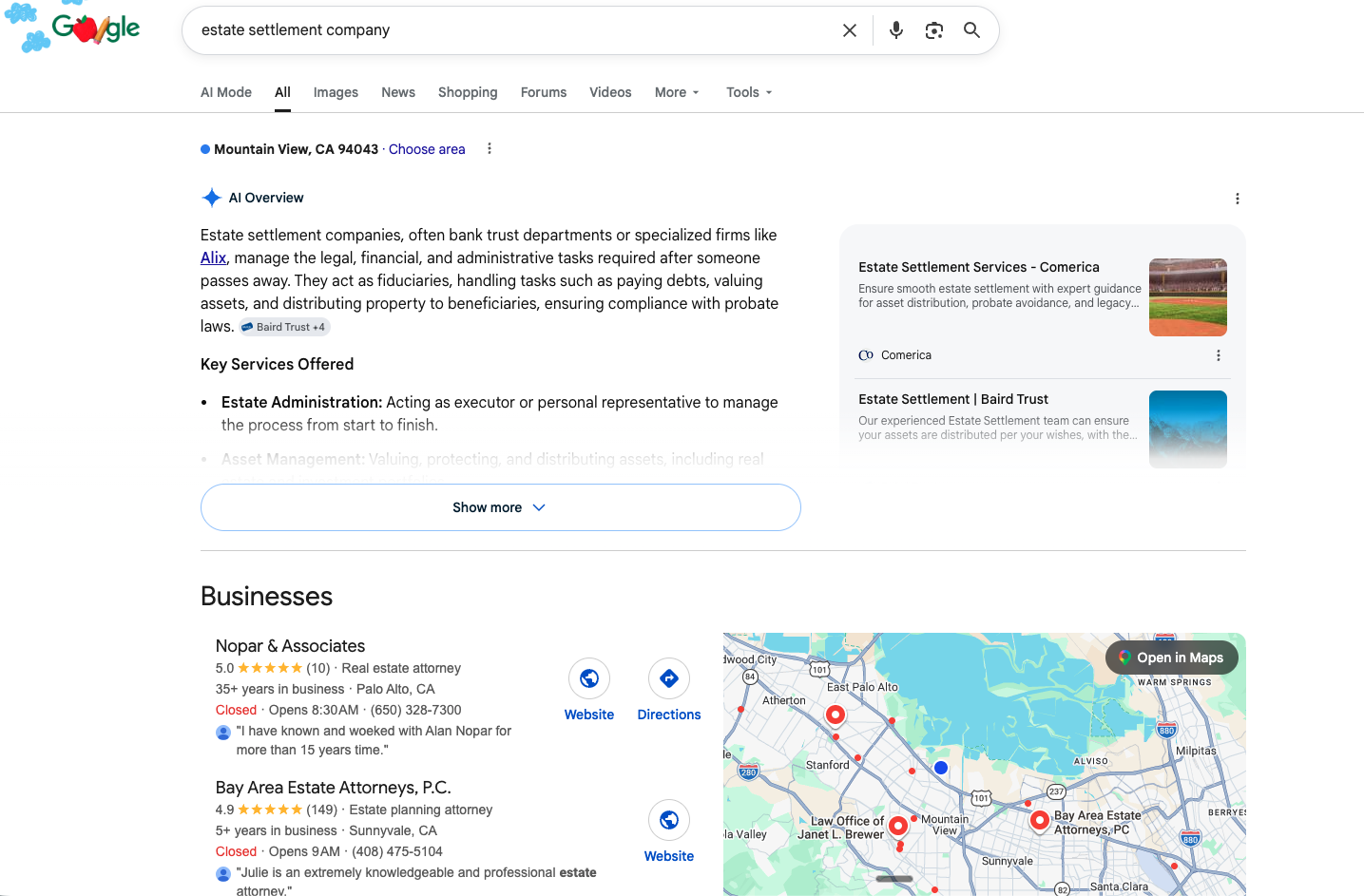Open location options three-dot menu

coord(490,148)
